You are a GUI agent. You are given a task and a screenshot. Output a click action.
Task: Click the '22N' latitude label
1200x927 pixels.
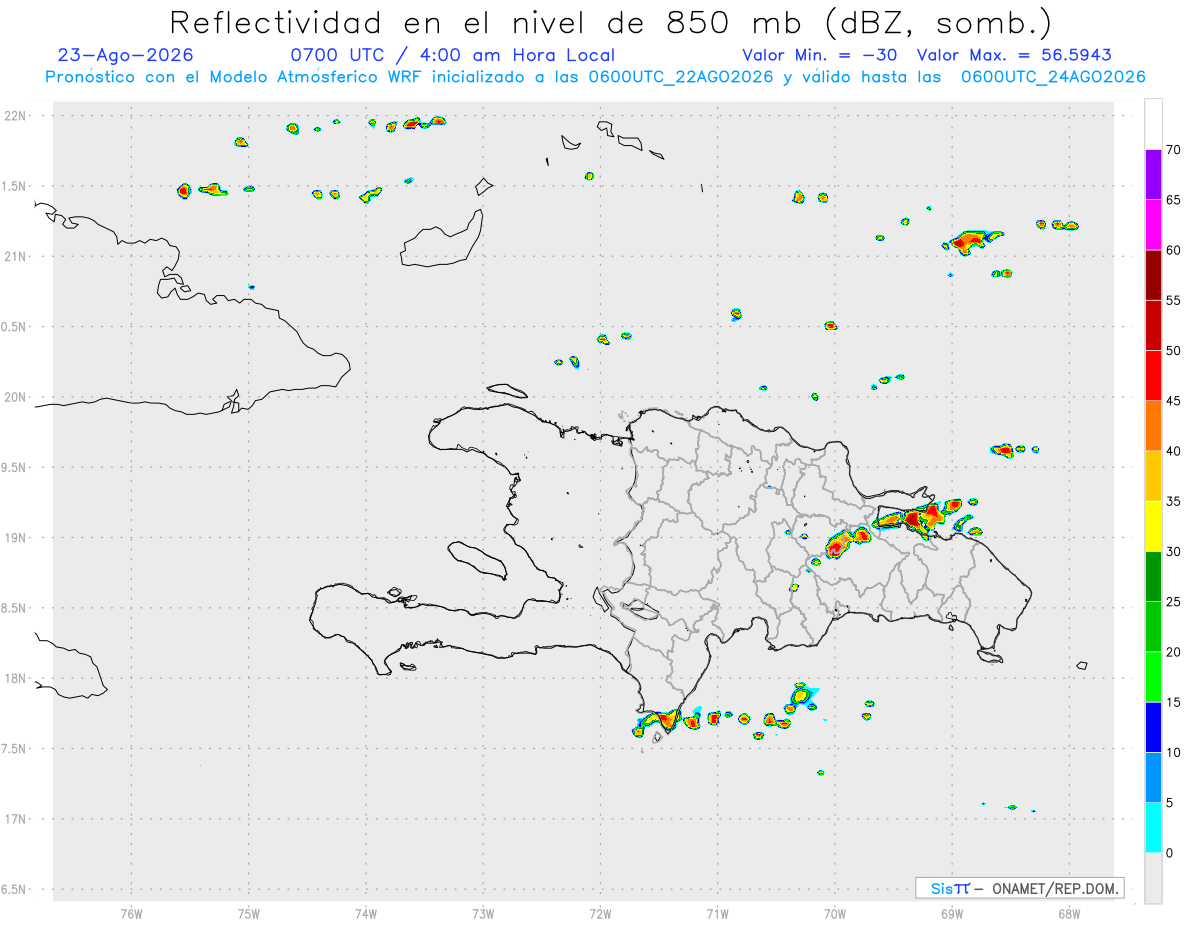tap(15, 116)
